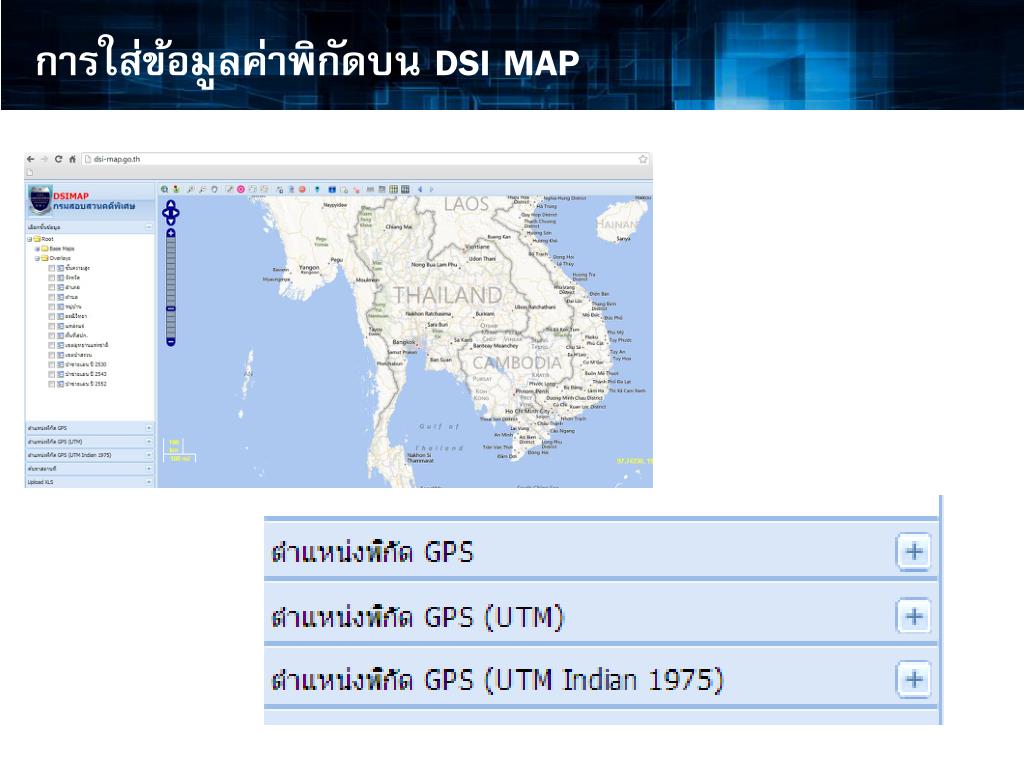Enable the layer ending in ปี 2530

coord(52,365)
